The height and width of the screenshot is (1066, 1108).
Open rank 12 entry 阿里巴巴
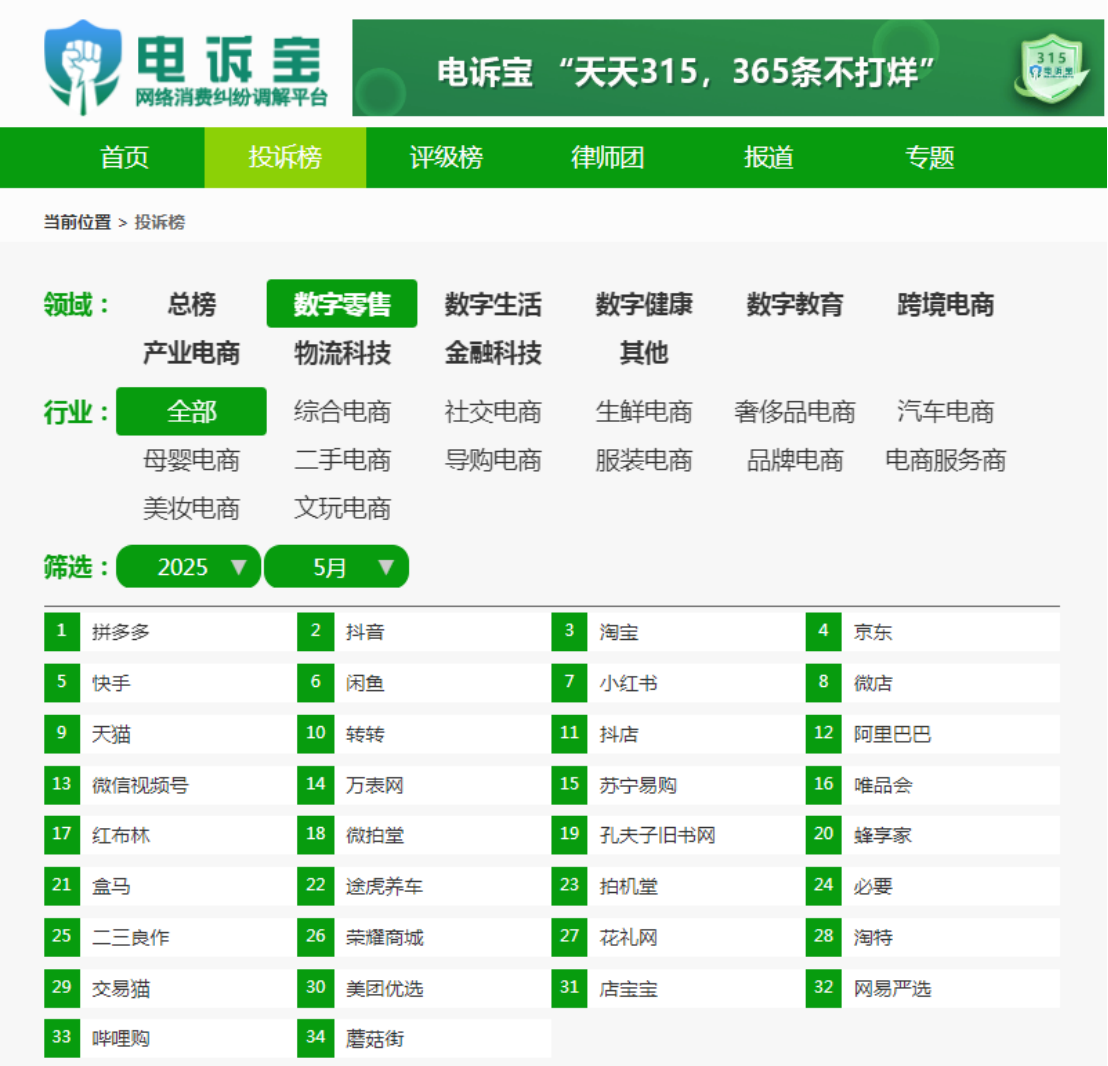(x=933, y=734)
